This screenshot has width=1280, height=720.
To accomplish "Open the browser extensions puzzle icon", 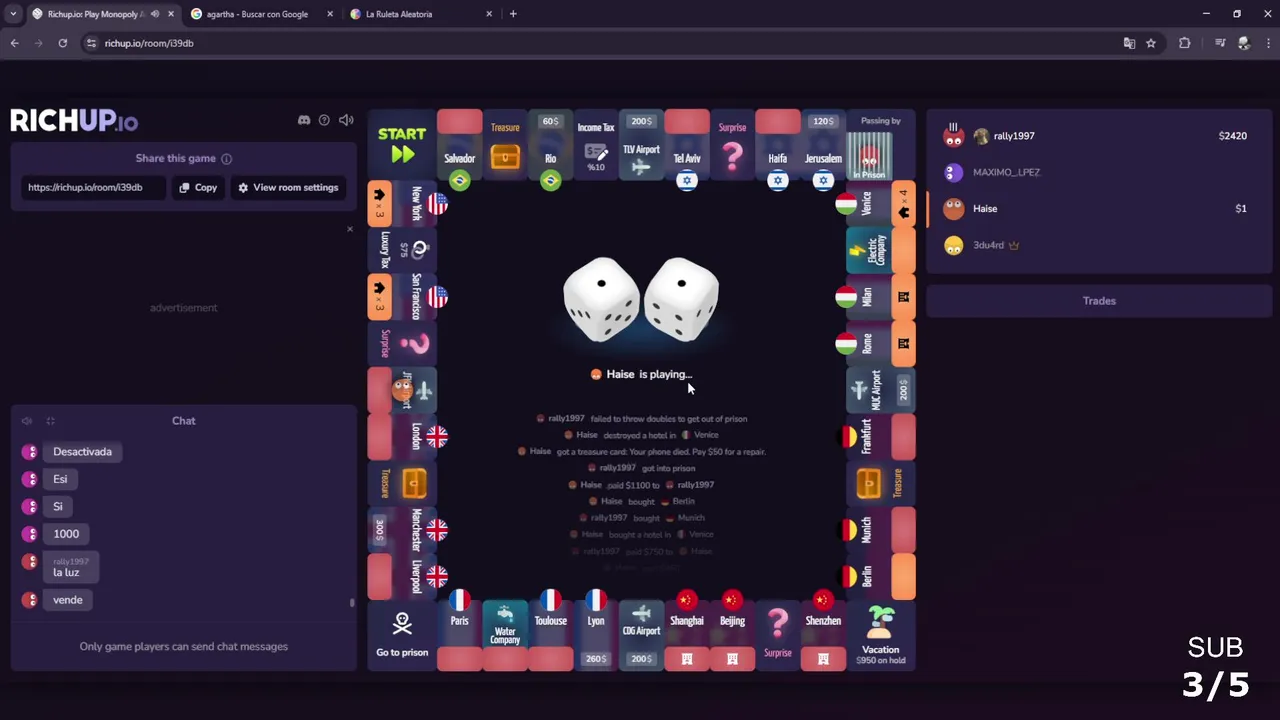I will pos(1185,43).
